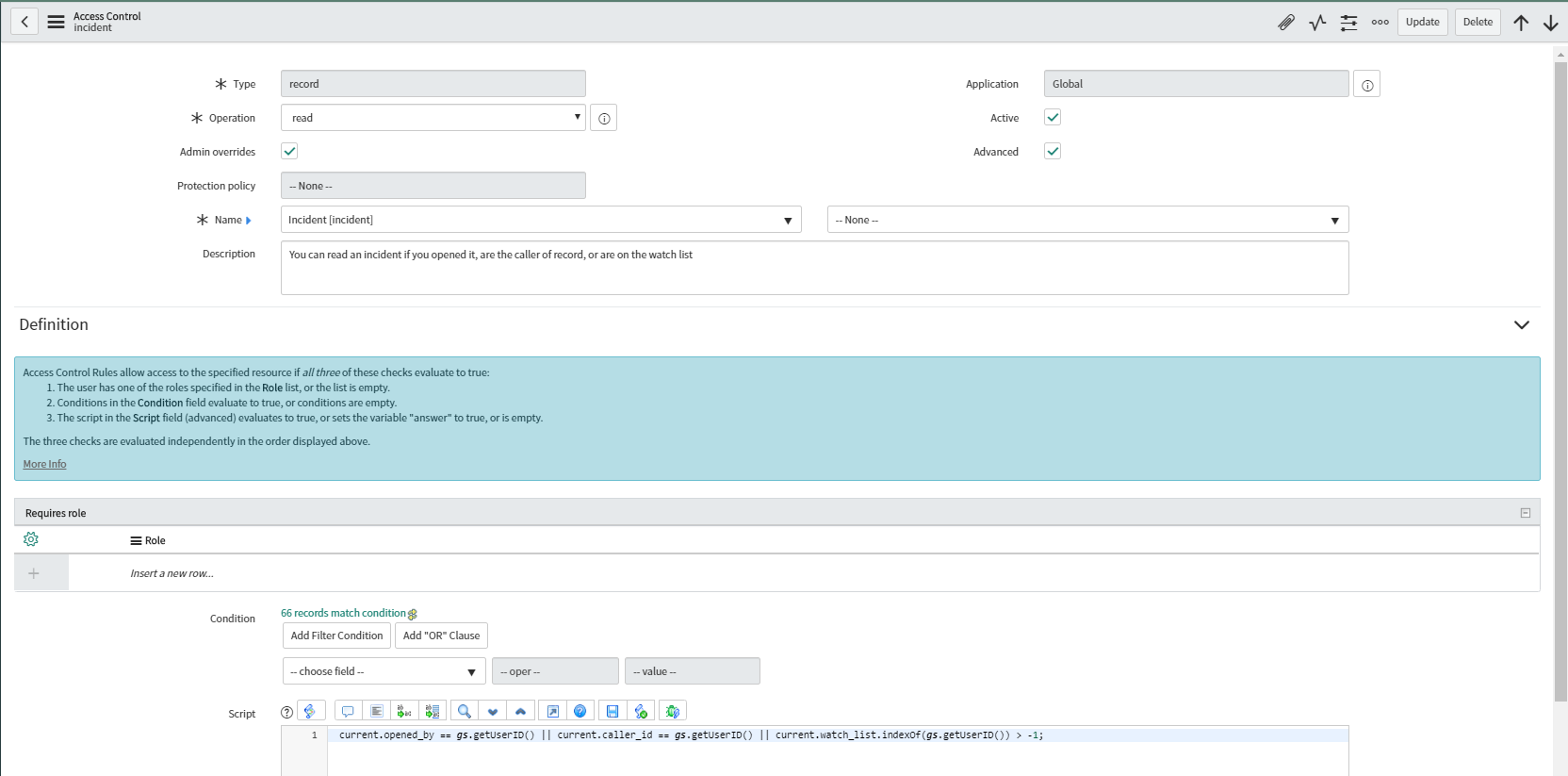This screenshot has height=776, width=1568.
Task: Click the Role column hamburger menu
Action: click(136, 541)
